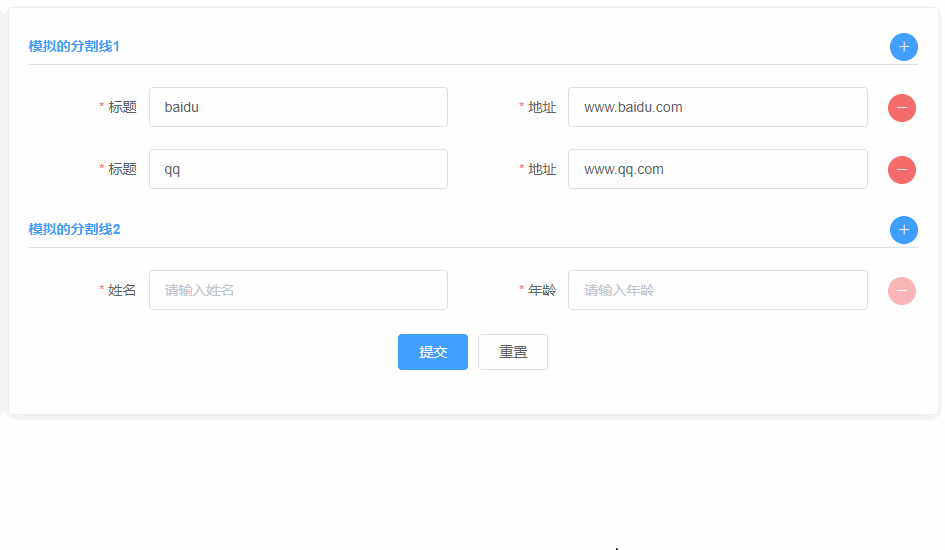Add a row under 模拟的分割线1 with plus icon

point(903,47)
